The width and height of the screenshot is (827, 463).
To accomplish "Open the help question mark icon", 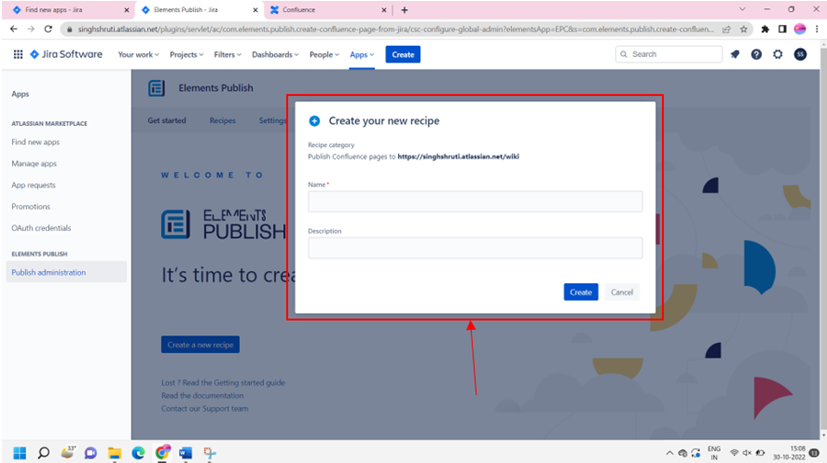I will click(x=756, y=54).
